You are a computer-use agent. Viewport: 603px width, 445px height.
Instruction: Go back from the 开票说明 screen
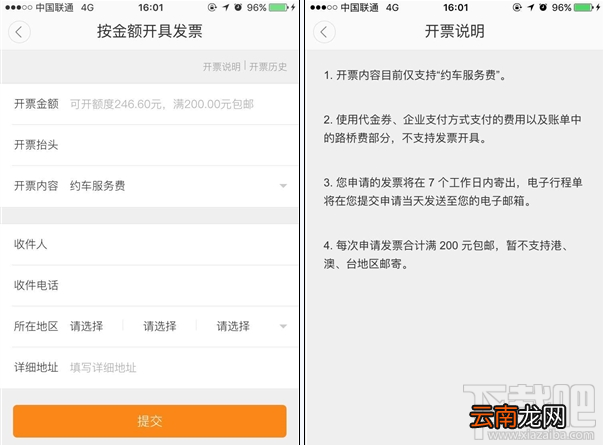point(324,32)
